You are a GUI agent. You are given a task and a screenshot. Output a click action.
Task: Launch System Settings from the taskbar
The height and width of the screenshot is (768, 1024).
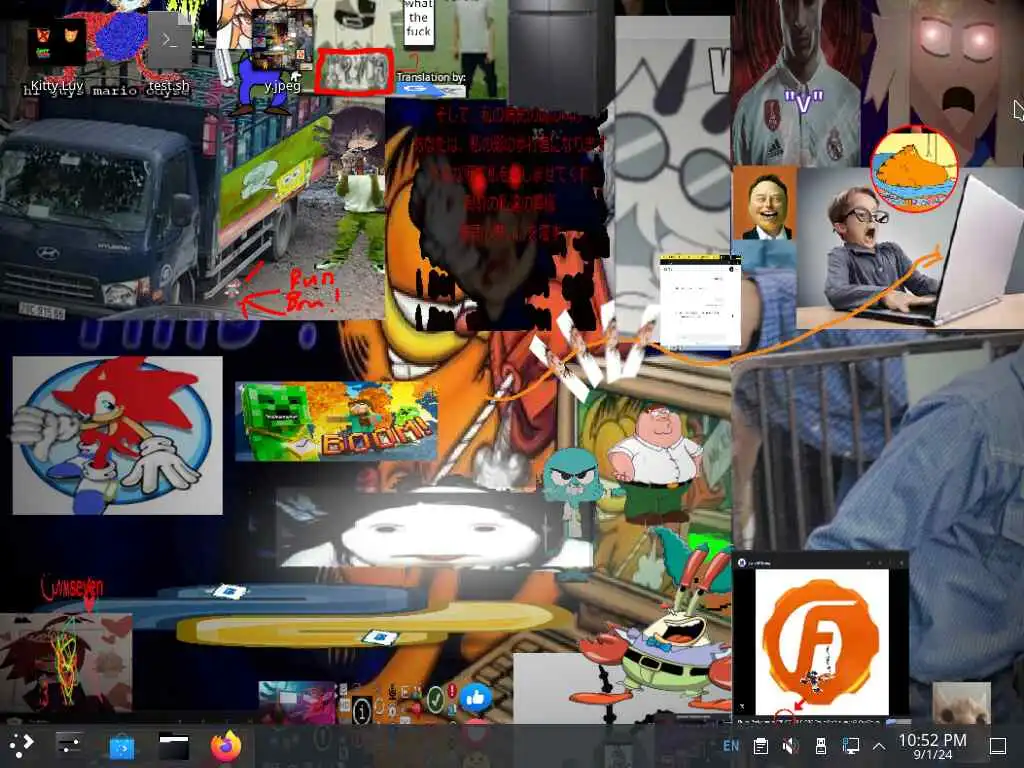(x=69, y=745)
